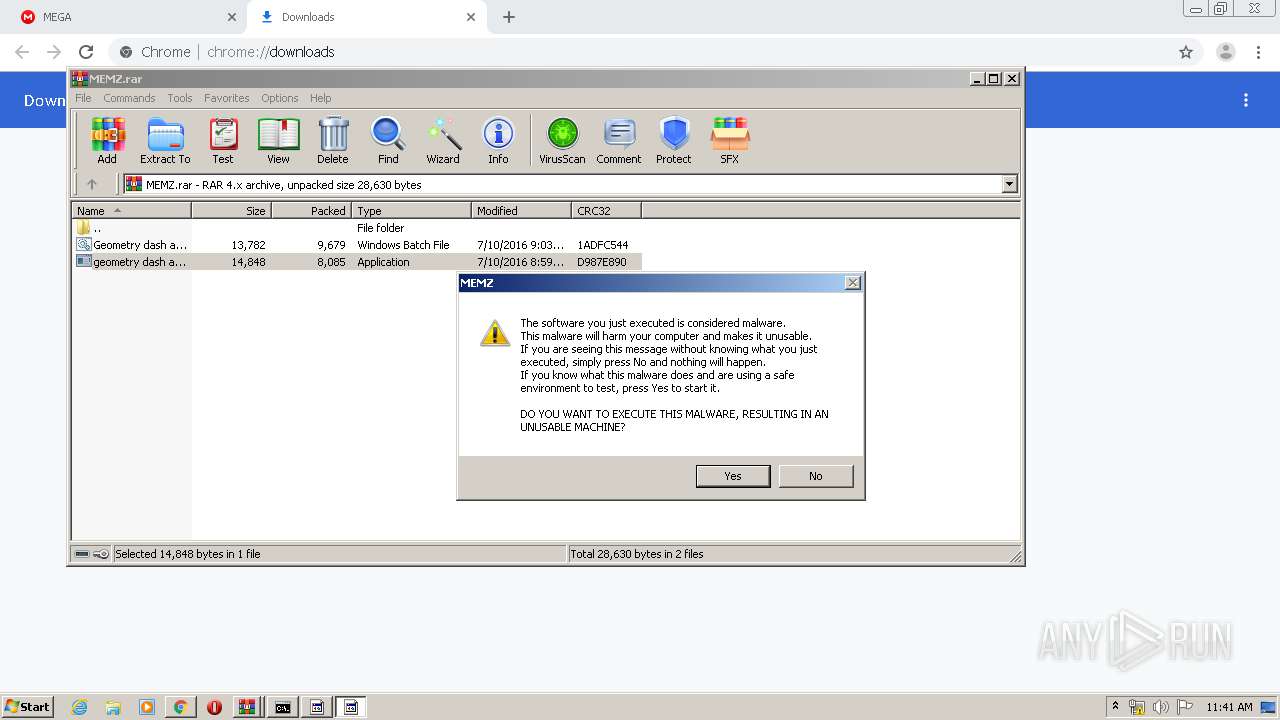Click the Chrome address bar
Viewport: 1280px width, 720px height.
pos(640,52)
